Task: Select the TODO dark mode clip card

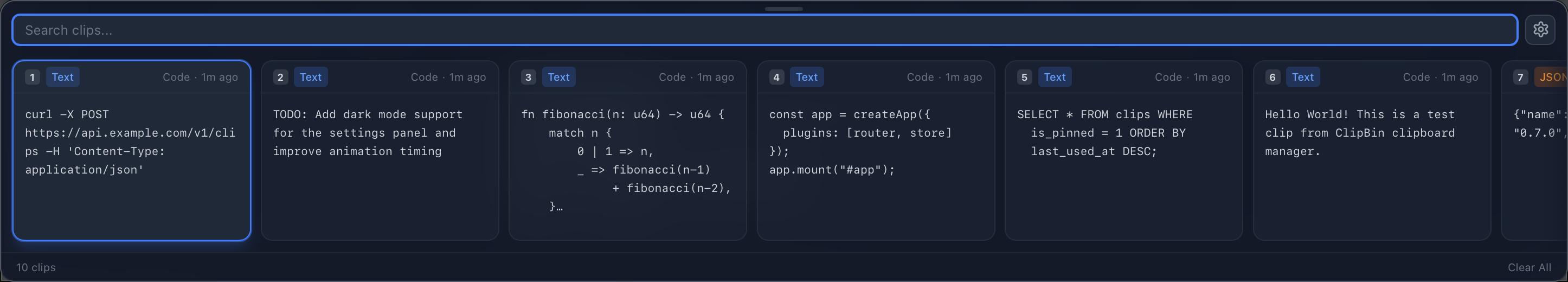Action: click(x=380, y=150)
